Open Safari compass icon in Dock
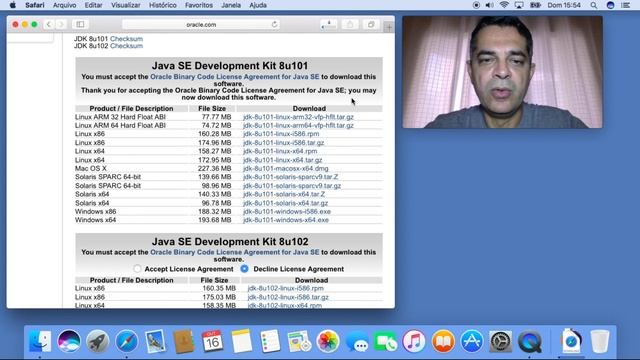This screenshot has height=360, width=640. click(x=127, y=341)
